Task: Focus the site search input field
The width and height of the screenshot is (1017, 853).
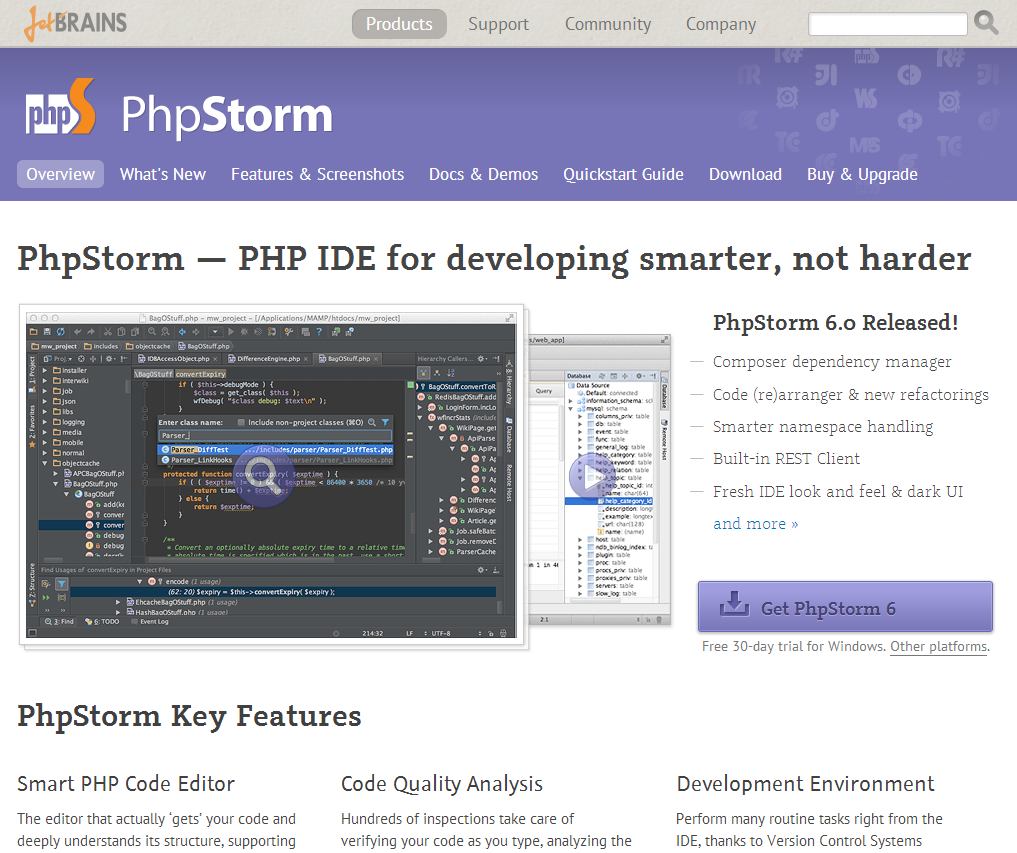Action: [x=887, y=24]
